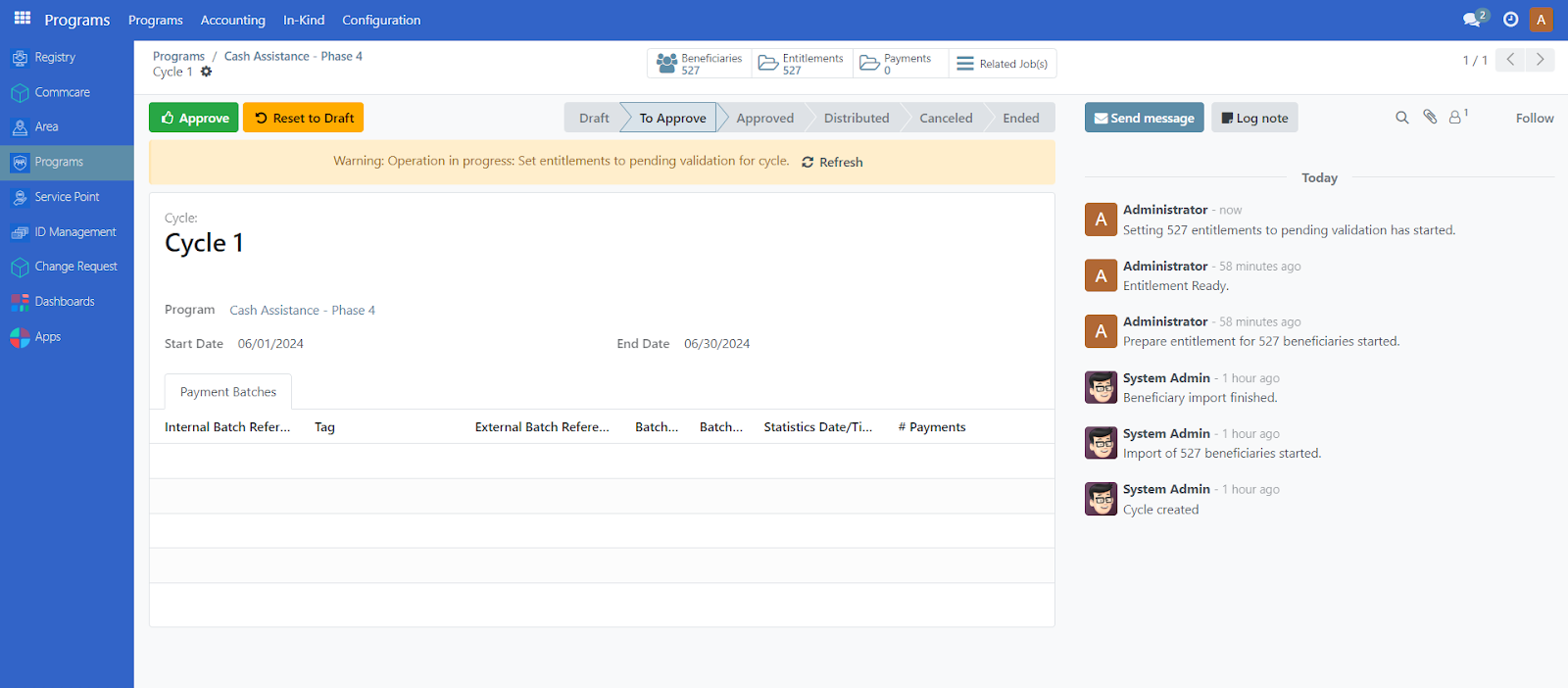Open the user avatar menu in top bar
Image resolution: width=1568 pixels, height=688 pixels.
coord(1542,19)
